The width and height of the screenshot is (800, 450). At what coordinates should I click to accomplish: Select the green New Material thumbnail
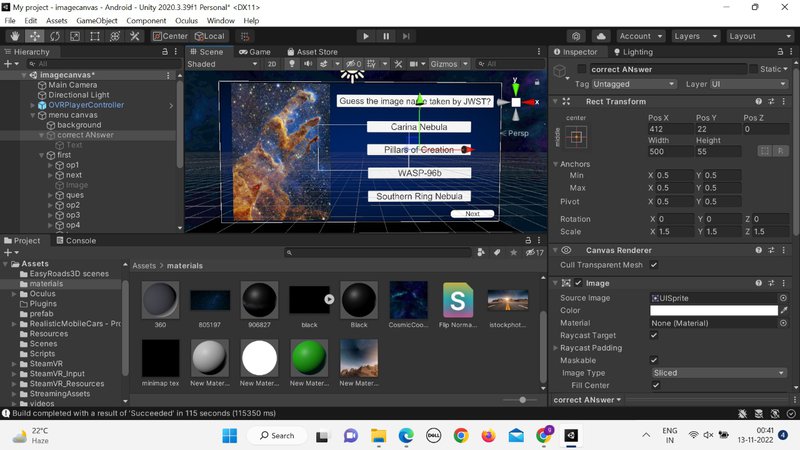[x=310, y=358]
